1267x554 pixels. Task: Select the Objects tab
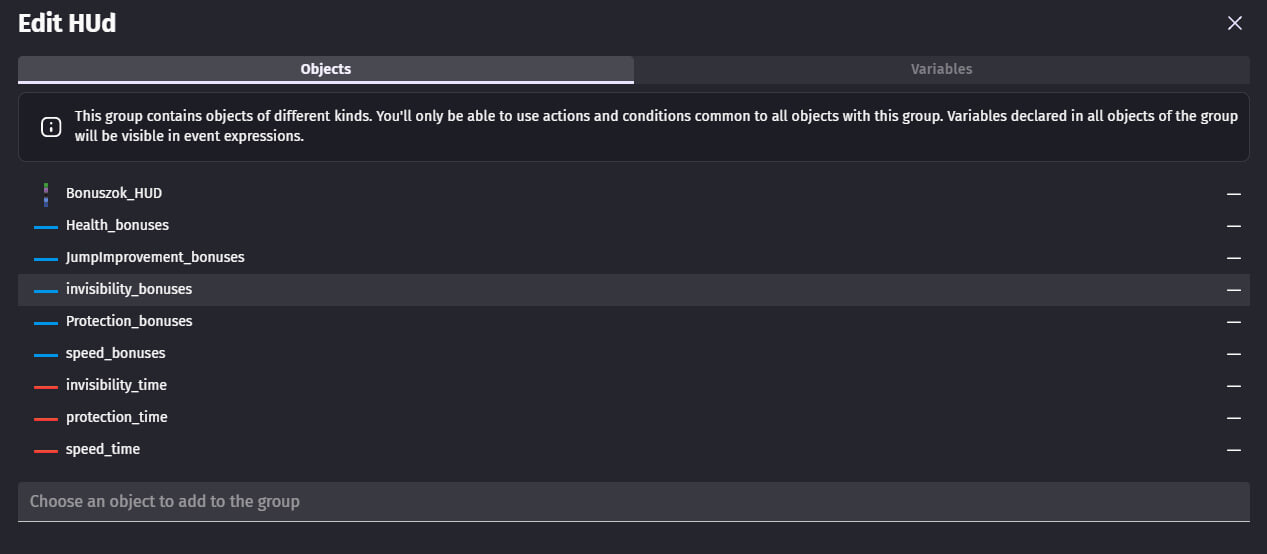tap(325, 70)
